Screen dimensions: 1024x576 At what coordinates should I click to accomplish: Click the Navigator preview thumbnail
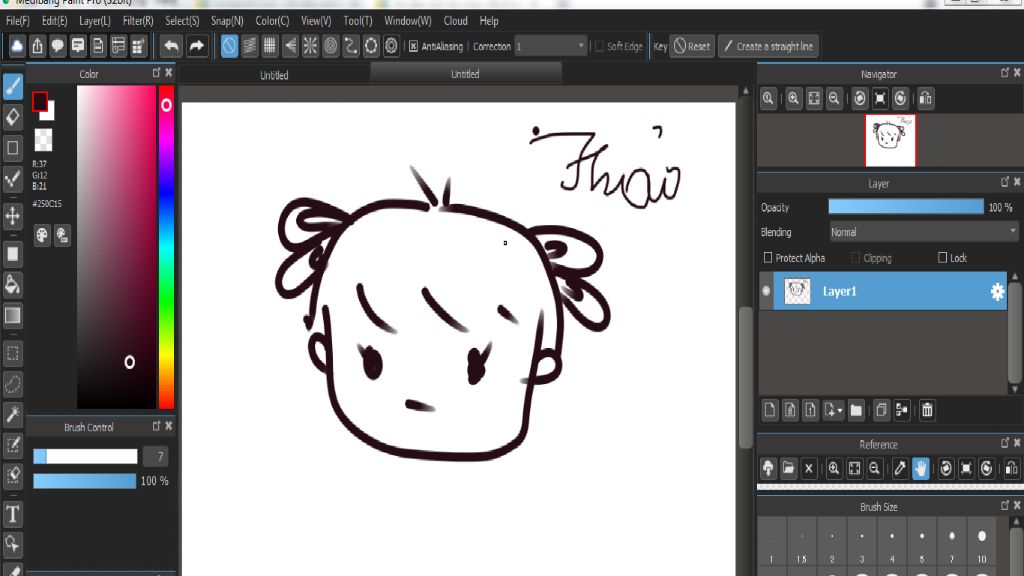(890, 140)
